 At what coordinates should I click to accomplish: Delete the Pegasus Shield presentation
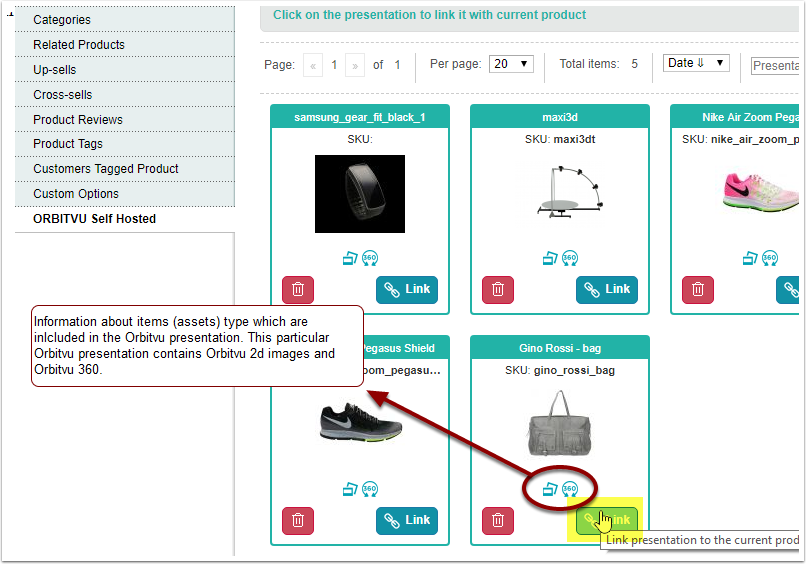(x=298, y=520)
